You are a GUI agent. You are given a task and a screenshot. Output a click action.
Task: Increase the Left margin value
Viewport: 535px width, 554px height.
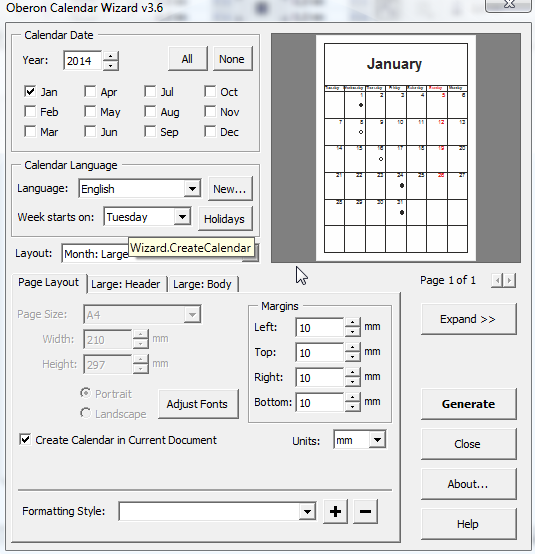pos(352,322)
